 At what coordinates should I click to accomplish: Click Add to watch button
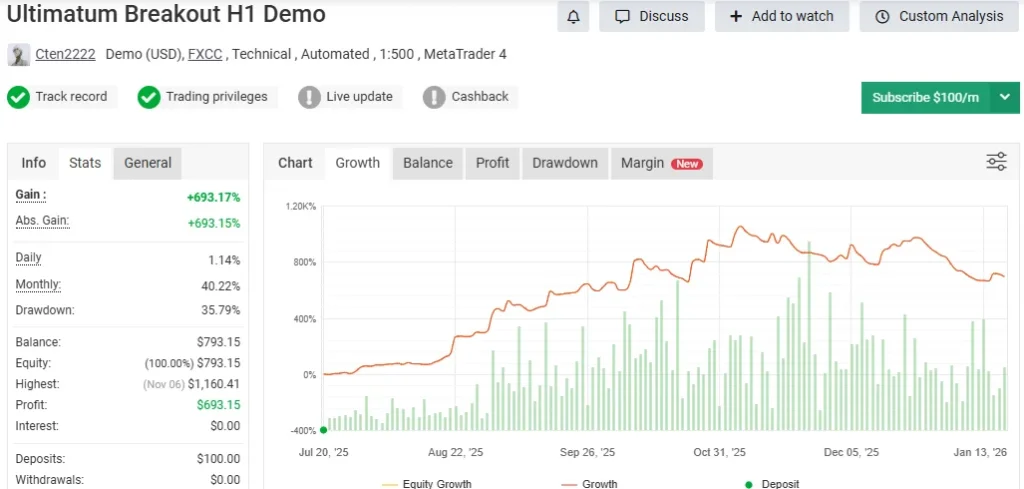coord(782,16)
